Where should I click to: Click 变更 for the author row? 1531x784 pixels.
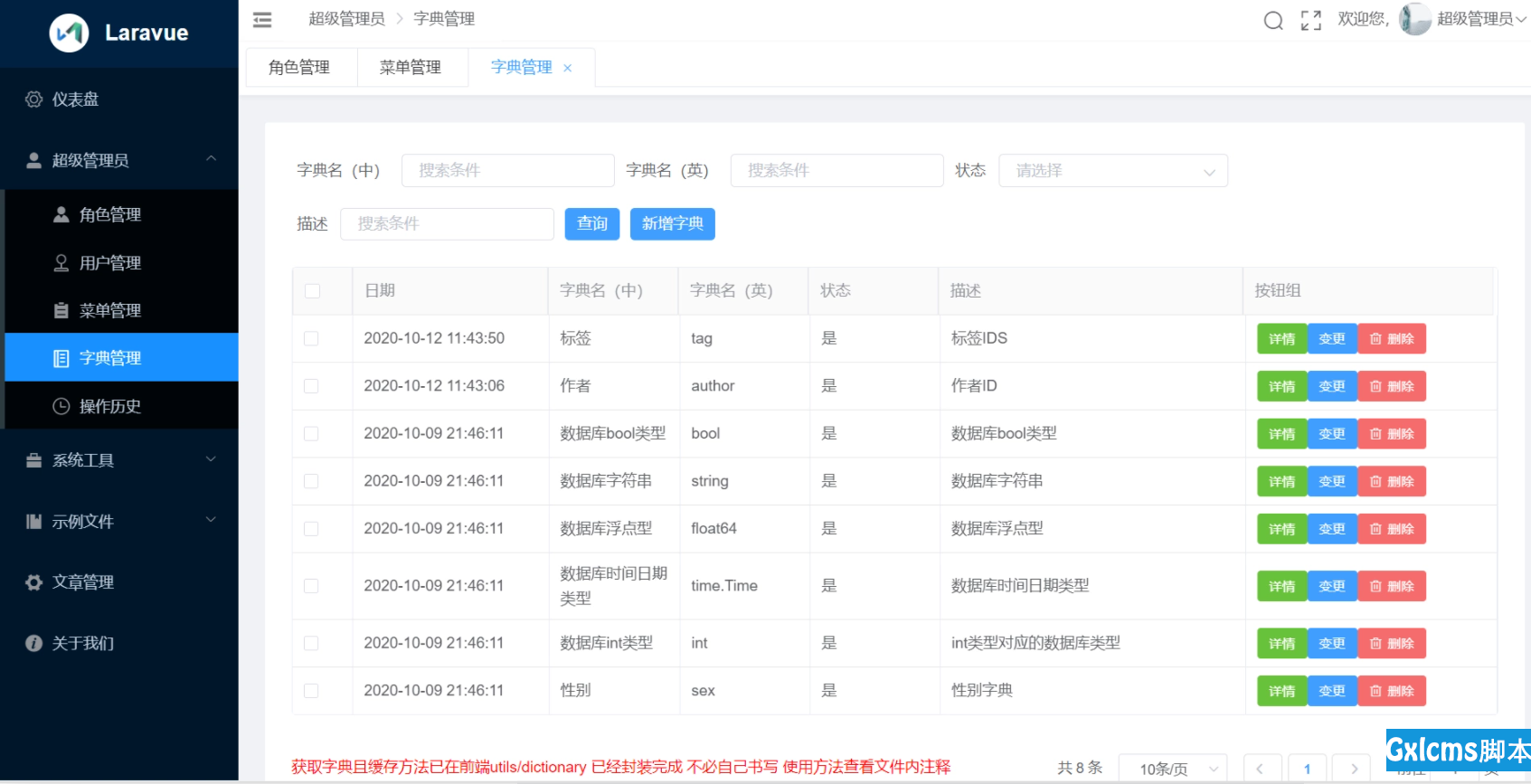point(1333,386)
